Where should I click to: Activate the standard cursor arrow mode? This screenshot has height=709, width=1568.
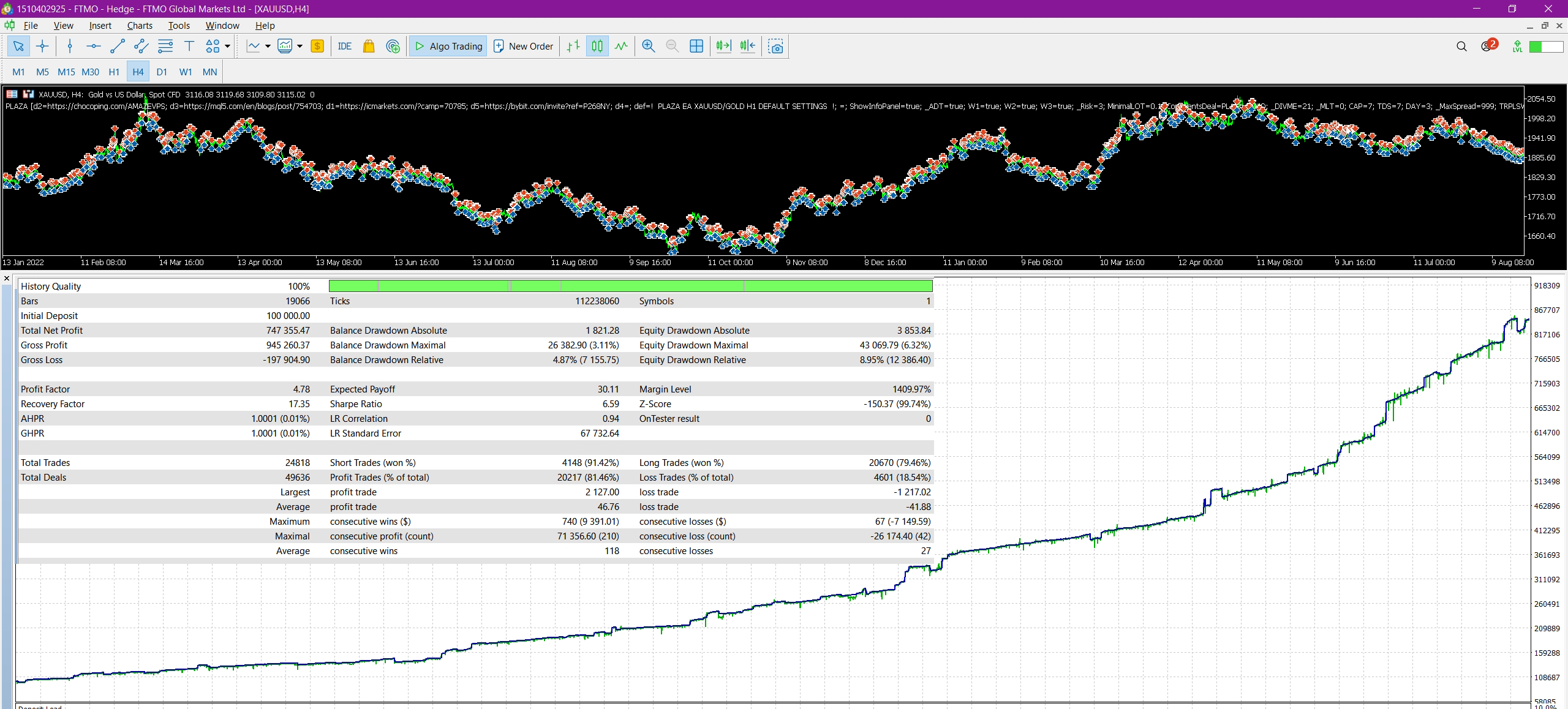(18, 46)
